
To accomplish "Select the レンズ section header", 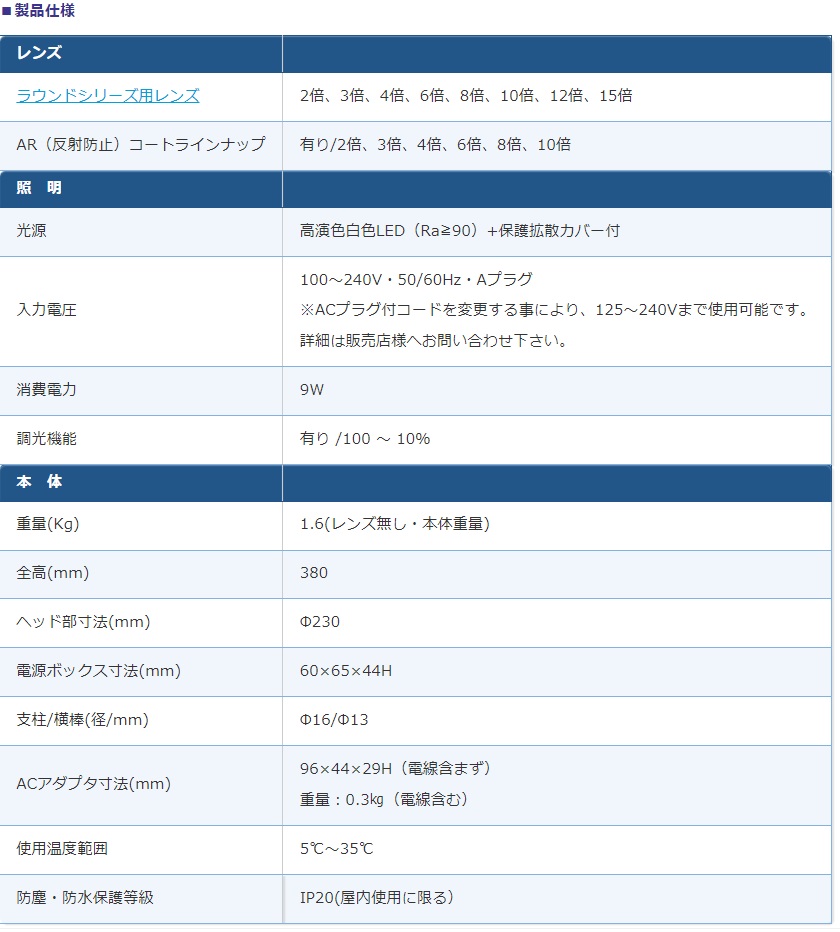I will tap(39, 53).
